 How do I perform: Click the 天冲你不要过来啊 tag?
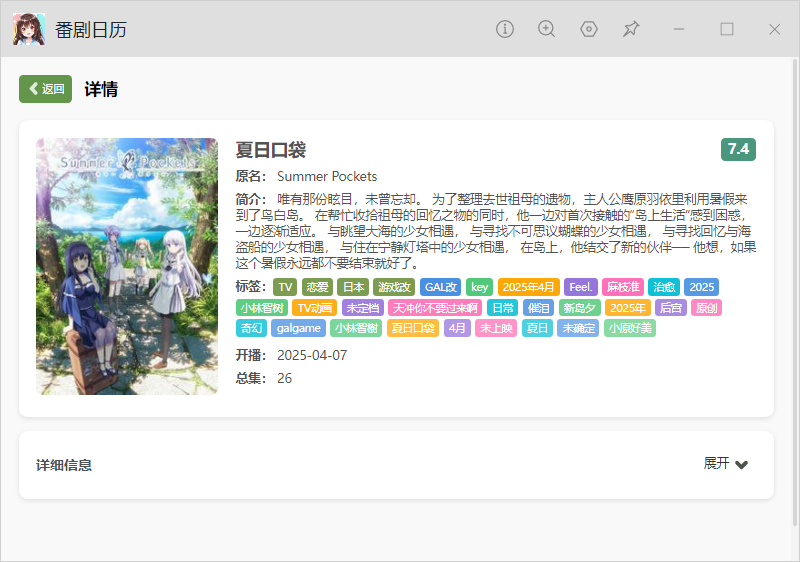point(435,308)
